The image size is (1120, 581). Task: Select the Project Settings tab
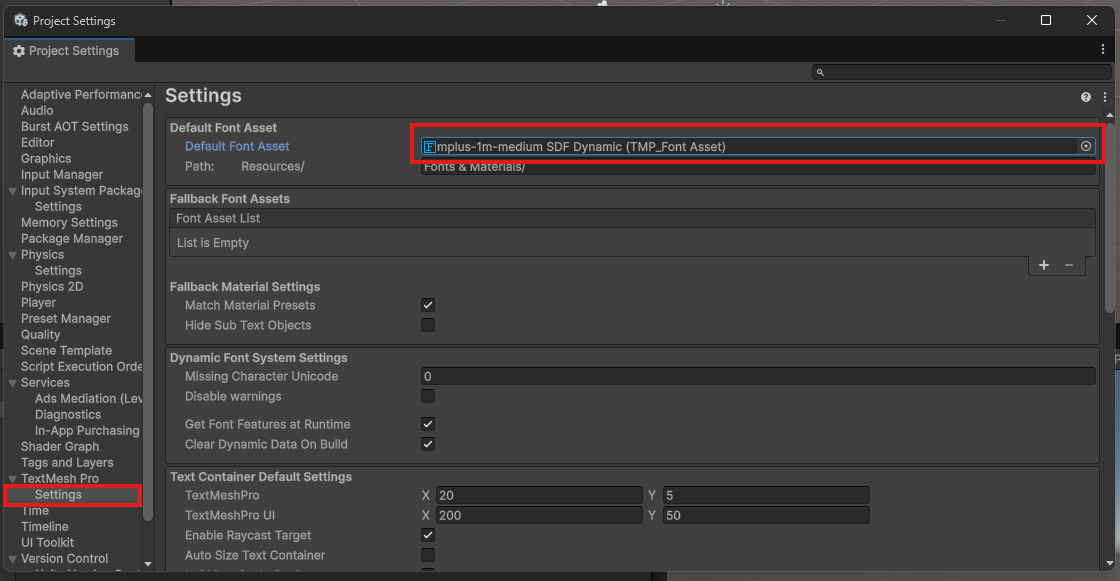(x=66, y=51)
